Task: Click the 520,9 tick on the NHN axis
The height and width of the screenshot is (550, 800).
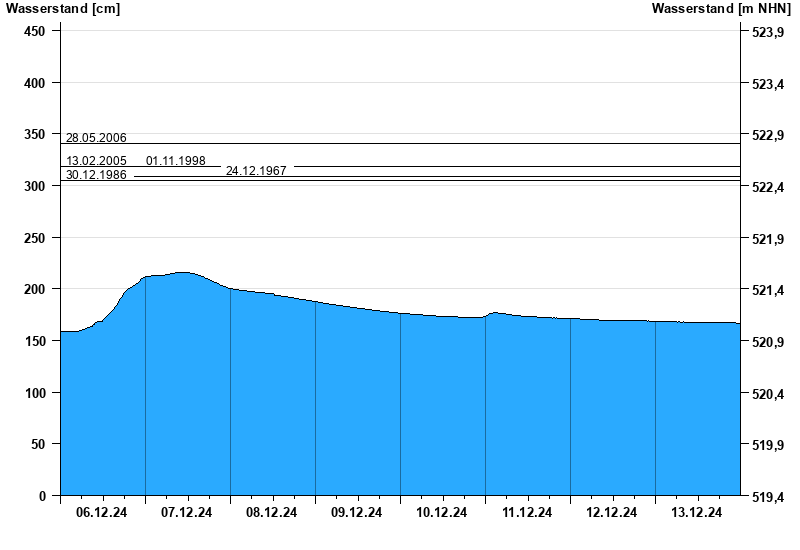Action: click(x=767, y=343)
